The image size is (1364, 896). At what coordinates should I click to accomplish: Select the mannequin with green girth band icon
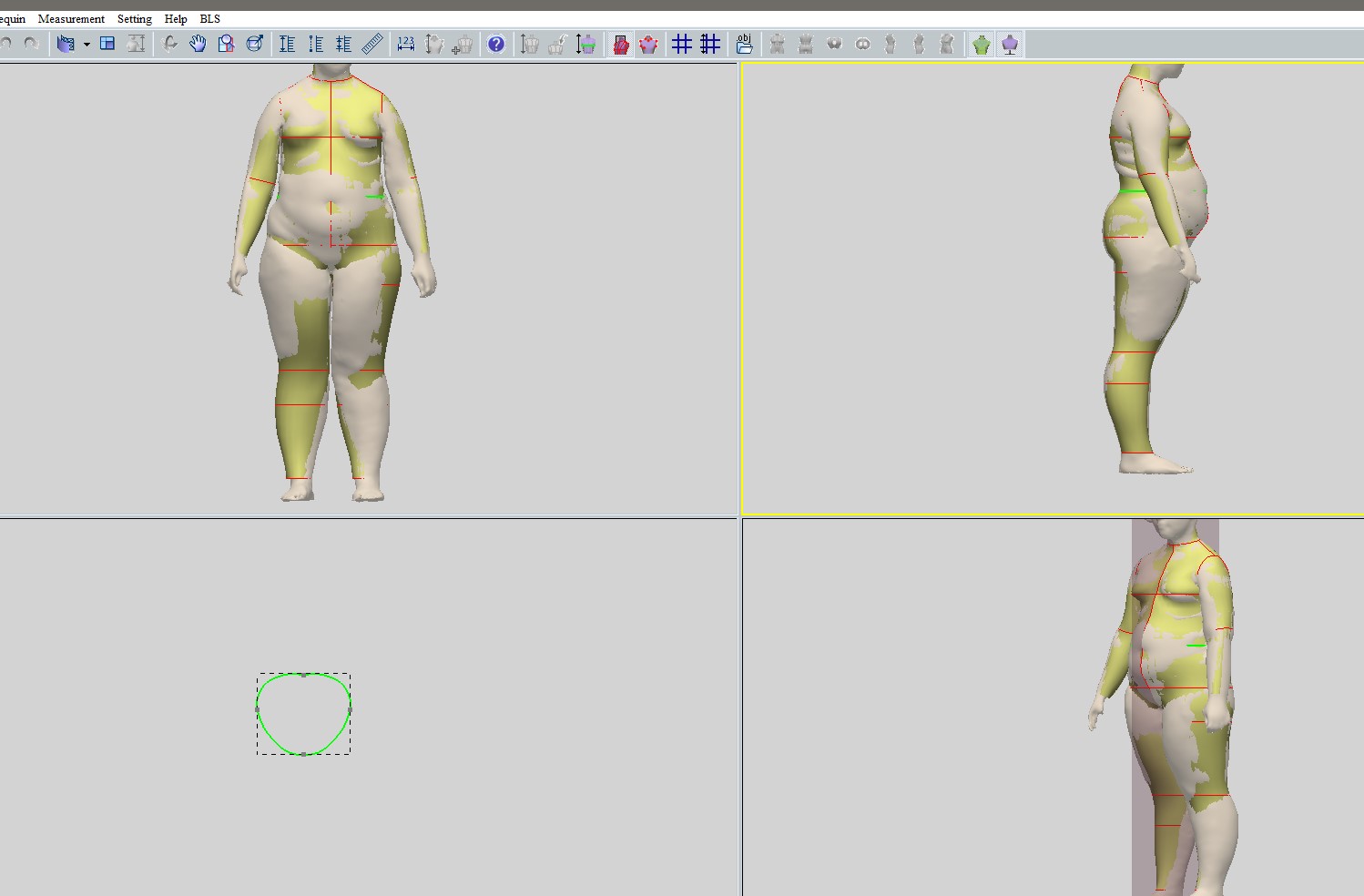pos(585,44)
